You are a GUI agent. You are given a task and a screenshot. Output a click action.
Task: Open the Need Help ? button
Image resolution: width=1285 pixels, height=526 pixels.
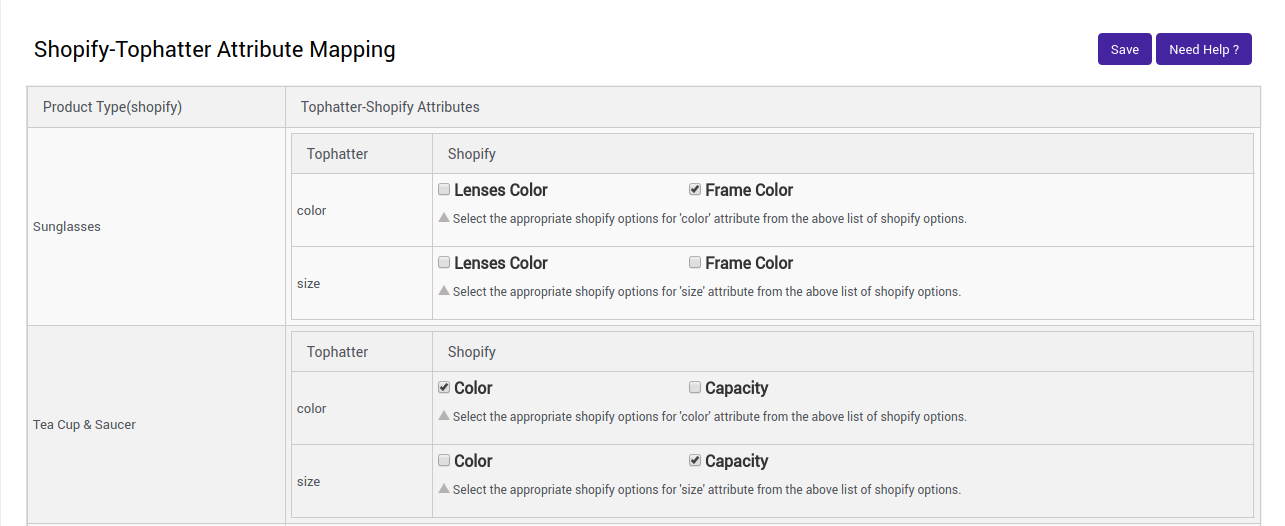[x=1203, y=49]
